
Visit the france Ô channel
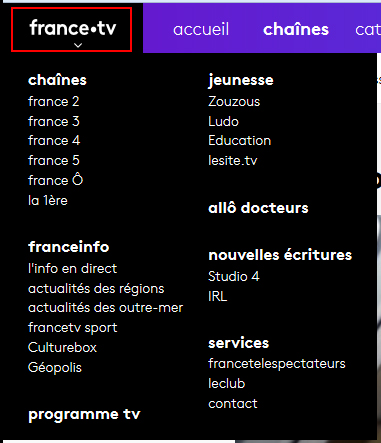[55, 180]
